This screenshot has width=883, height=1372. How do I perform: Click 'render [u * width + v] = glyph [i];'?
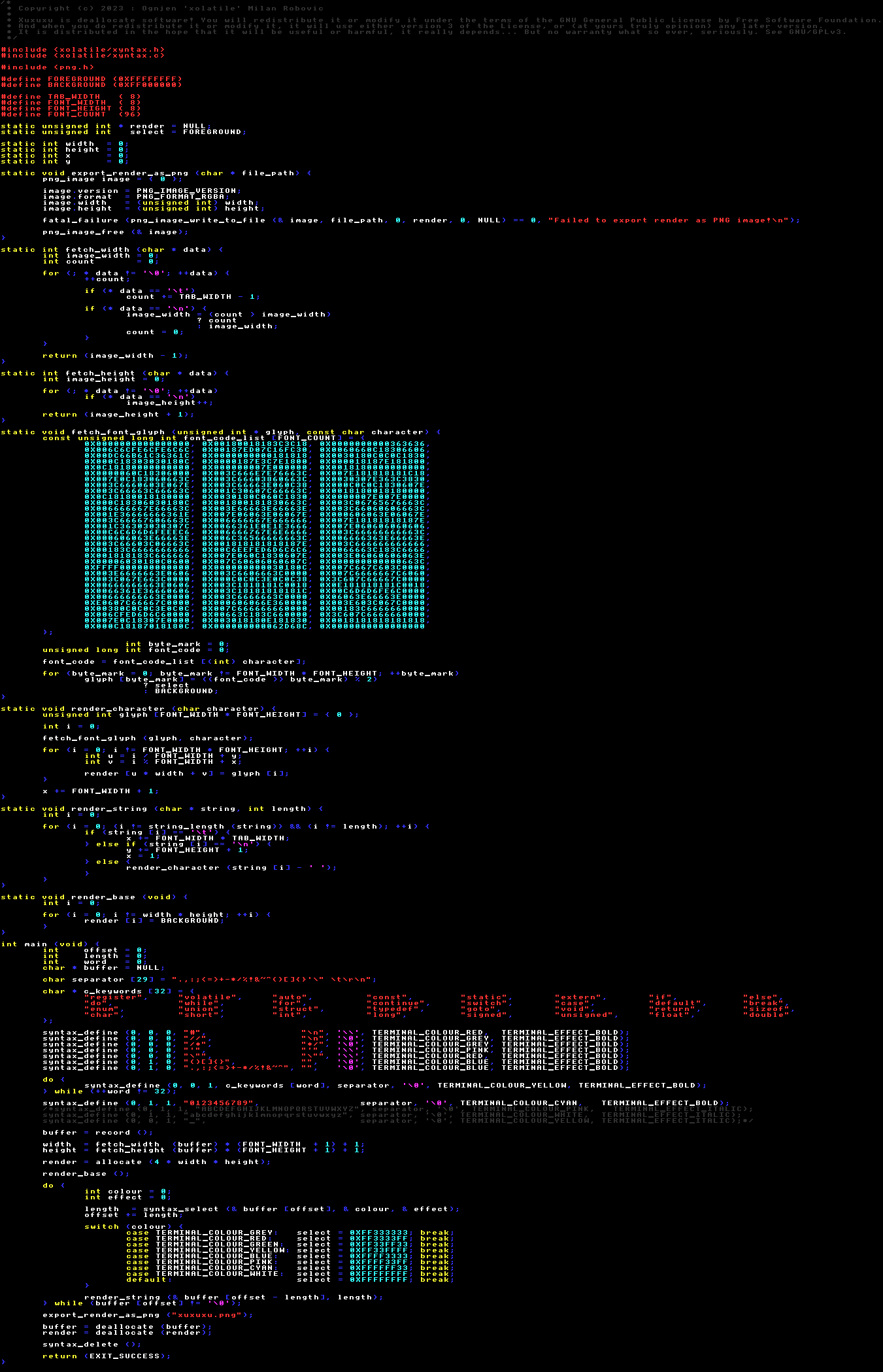(x=186, y=774)
